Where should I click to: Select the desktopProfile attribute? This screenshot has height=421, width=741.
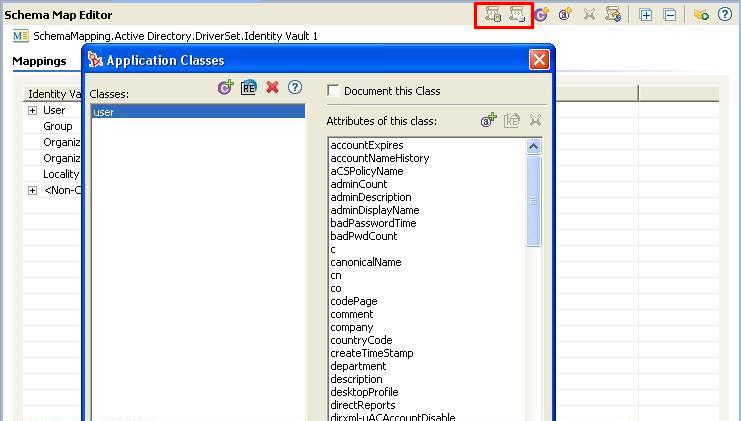[364, 392]
